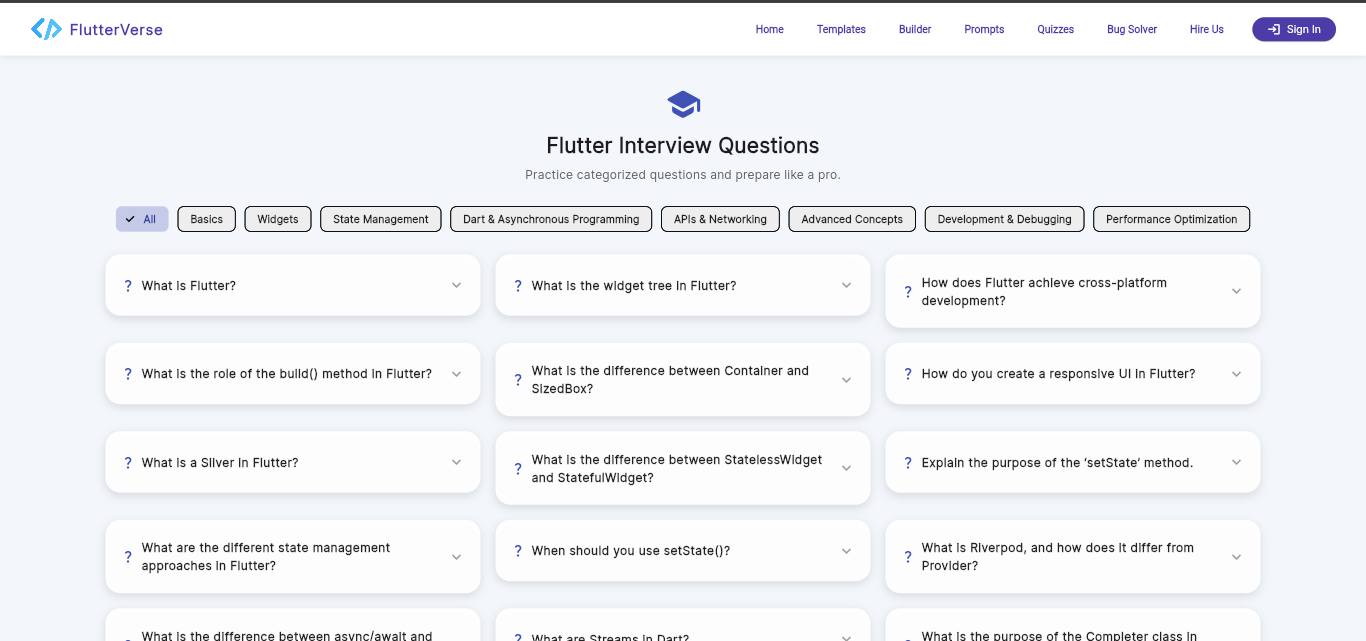Click the question mark icon beside 'When should you use setState()?'
The height and width of the screenshot is (641, 1366).
tap(517, 550)
